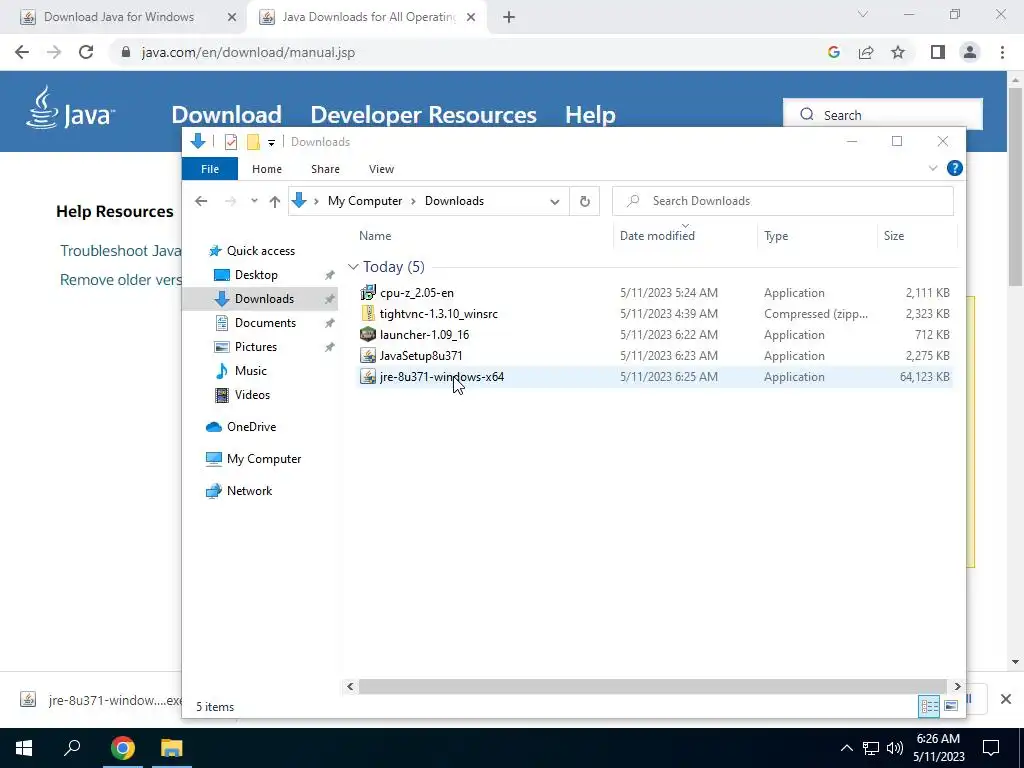Open the Google icon in the address bar
1024x768 pixels.
pyautogui.click(x=833, y=52)
